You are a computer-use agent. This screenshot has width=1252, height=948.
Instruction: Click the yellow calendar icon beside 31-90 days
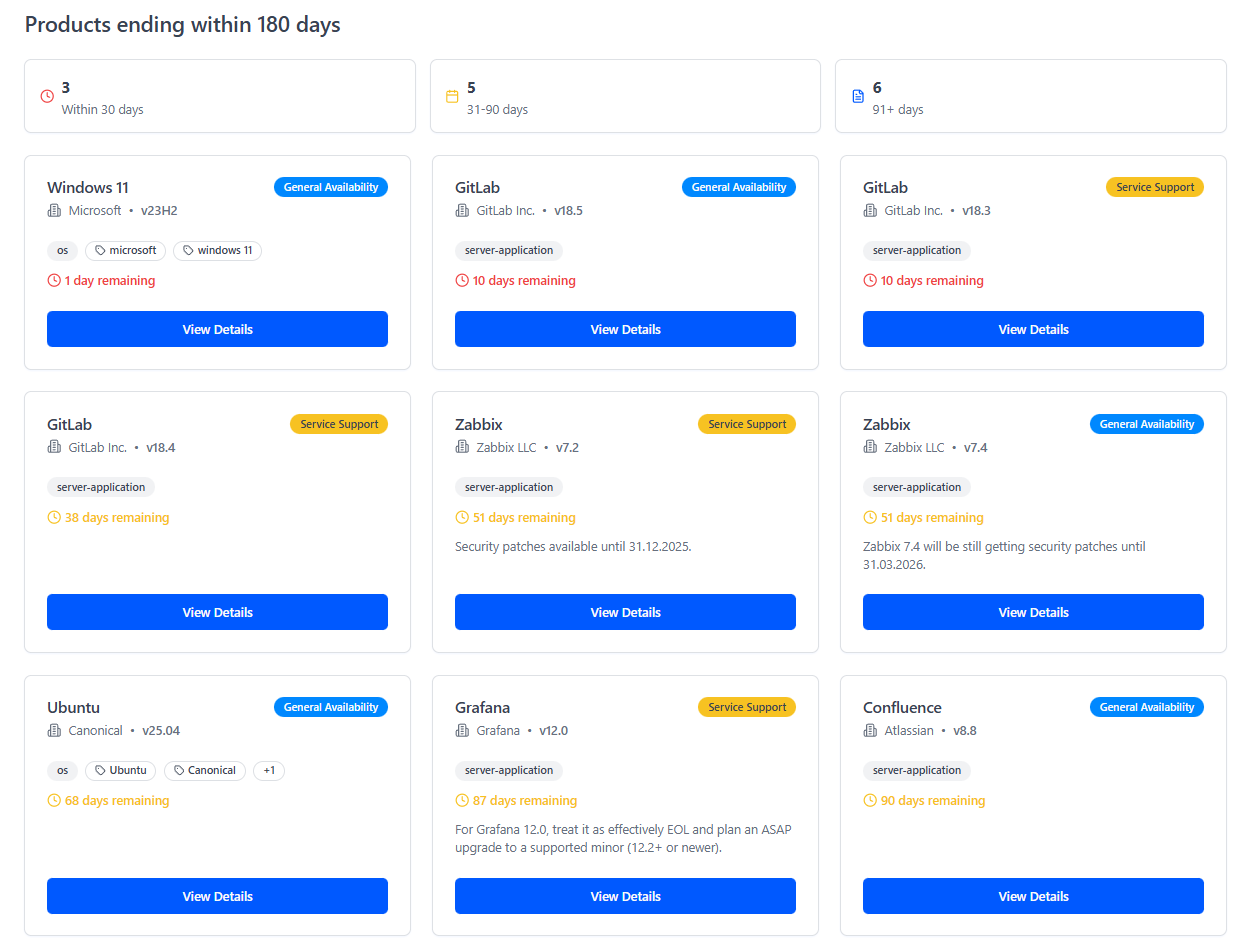(454, 95)
